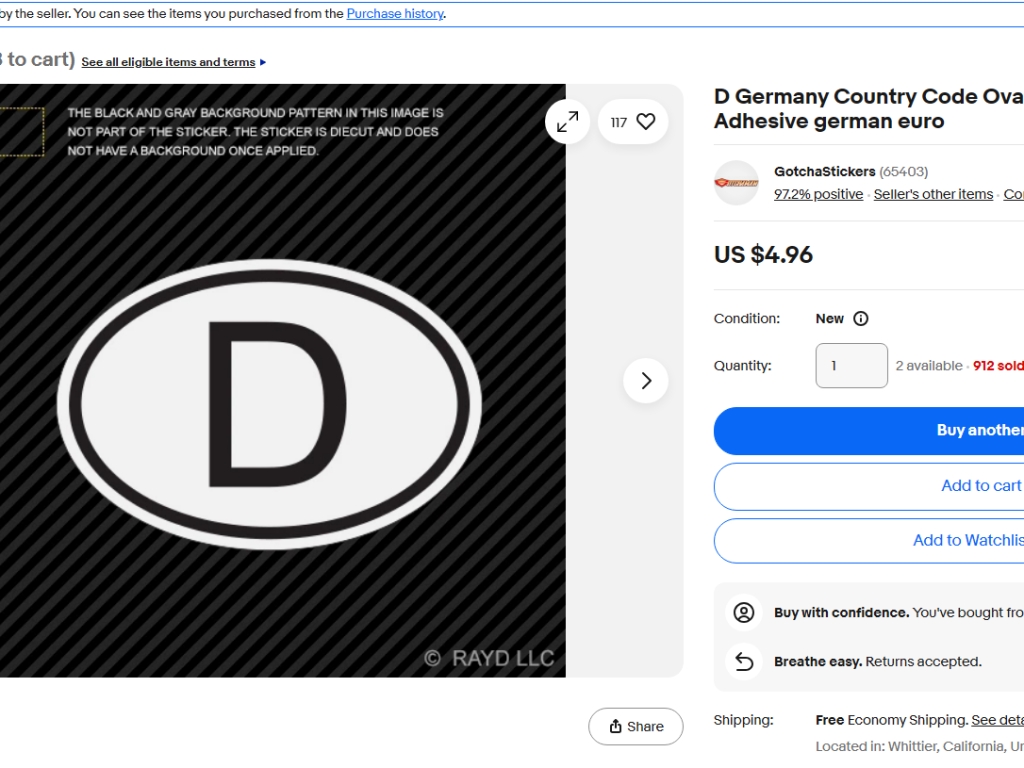Click the seller feedback score 65403
This screenshot has width=1024, height=768.
(903, 172)
